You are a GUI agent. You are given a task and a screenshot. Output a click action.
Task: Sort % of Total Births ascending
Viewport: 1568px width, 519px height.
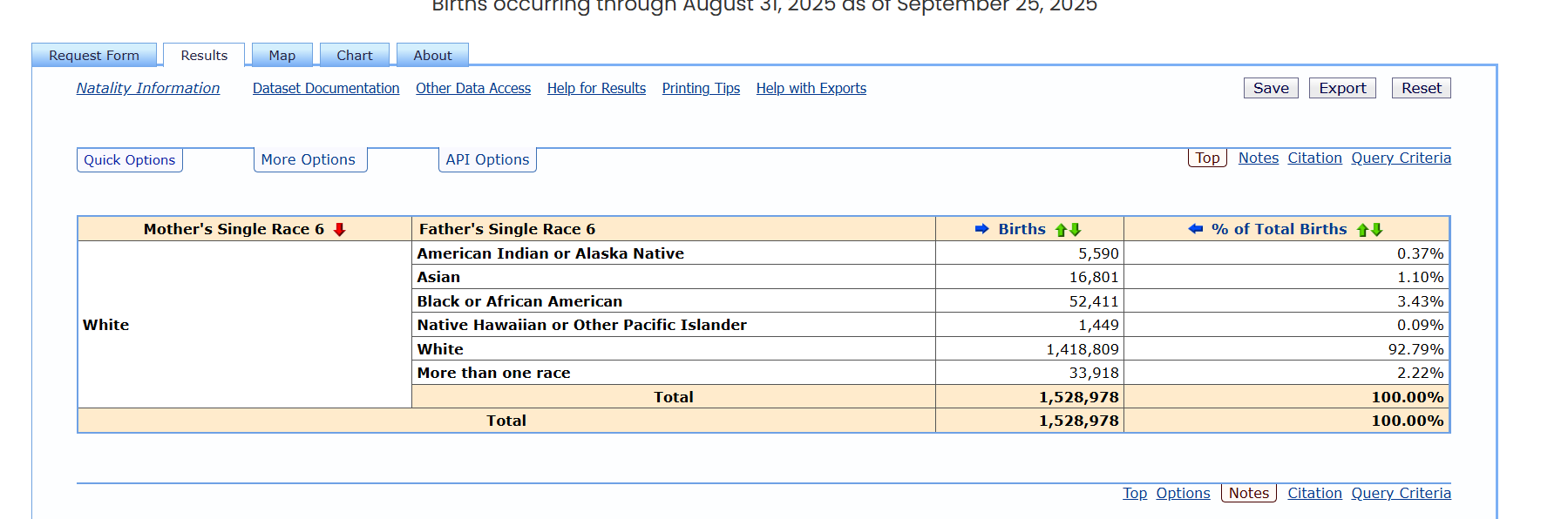click(x=1362, y=230)
